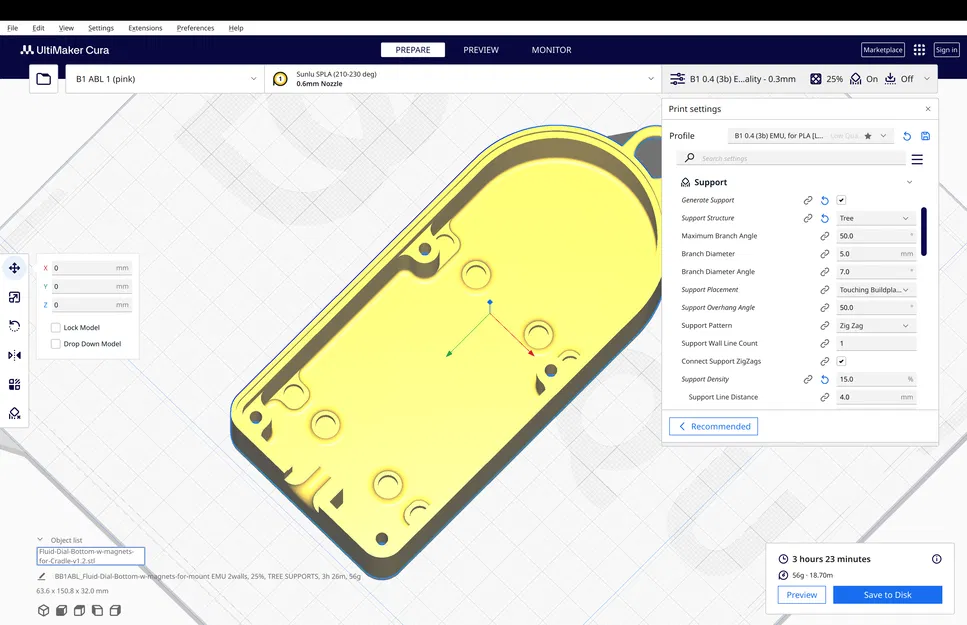Reset the Support Density setting
The width and height of the screenshot is (967, 625).
point(825,379)
